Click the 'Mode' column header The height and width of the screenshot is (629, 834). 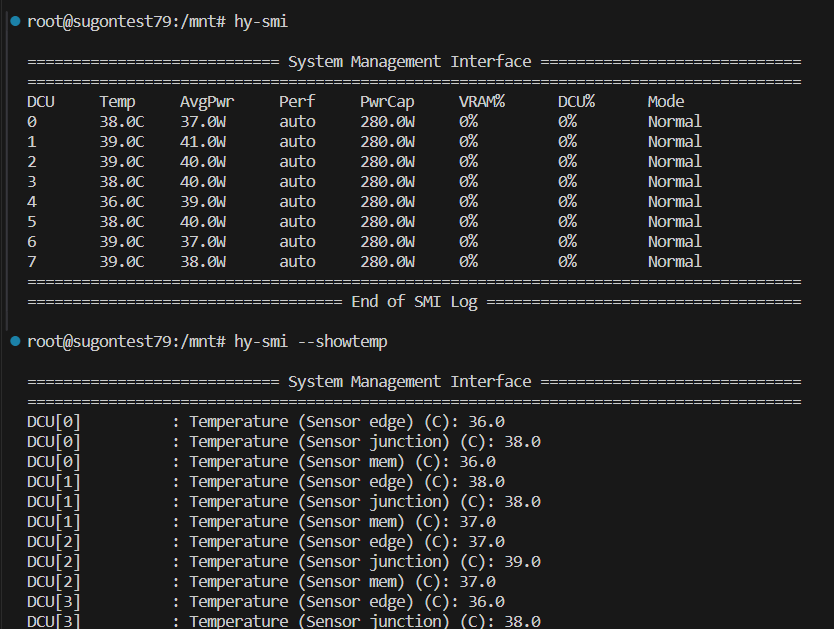[666, 101]
